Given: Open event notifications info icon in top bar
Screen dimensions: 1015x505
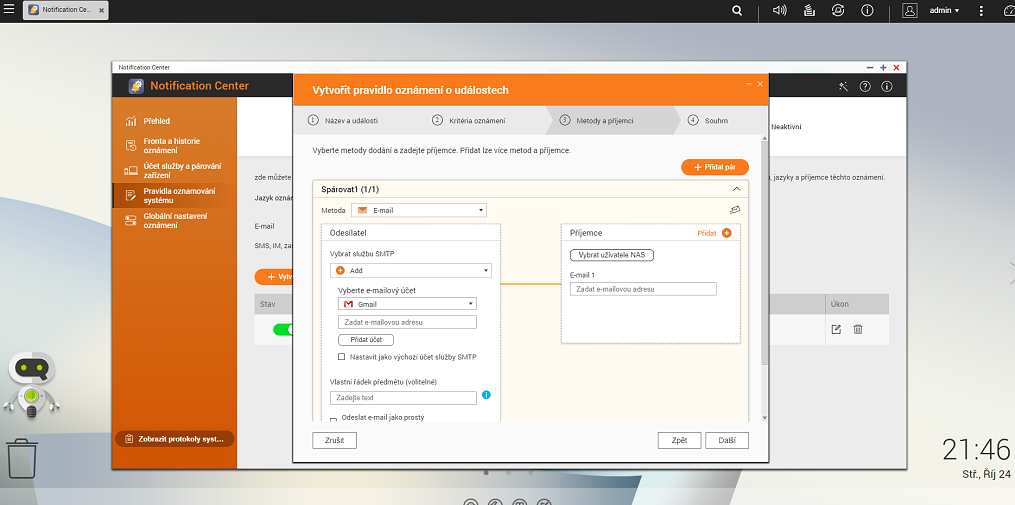Looking at the screenshot, I should [x=867, y=10].
